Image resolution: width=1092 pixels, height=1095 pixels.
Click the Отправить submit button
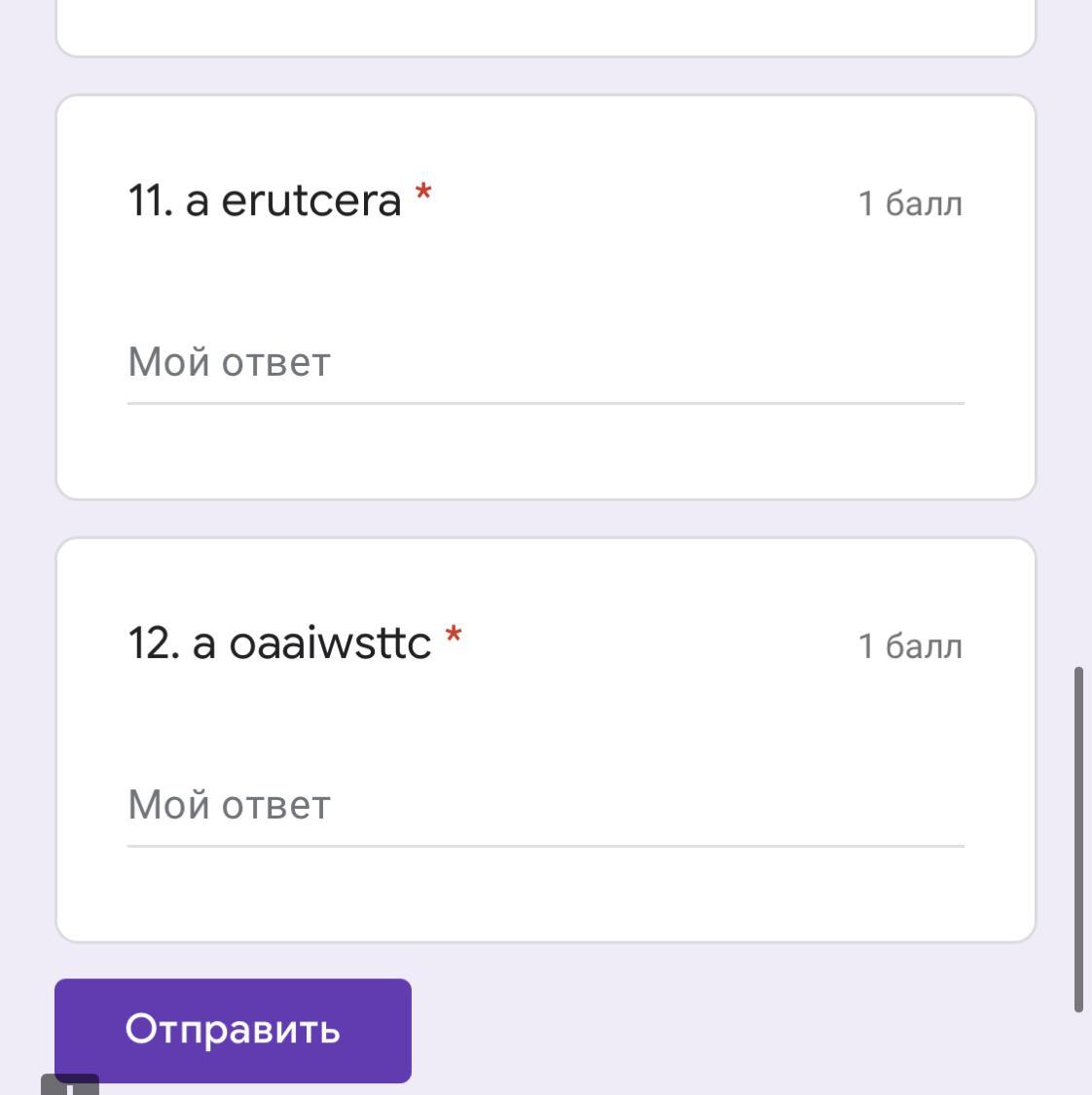(233, 1030)
